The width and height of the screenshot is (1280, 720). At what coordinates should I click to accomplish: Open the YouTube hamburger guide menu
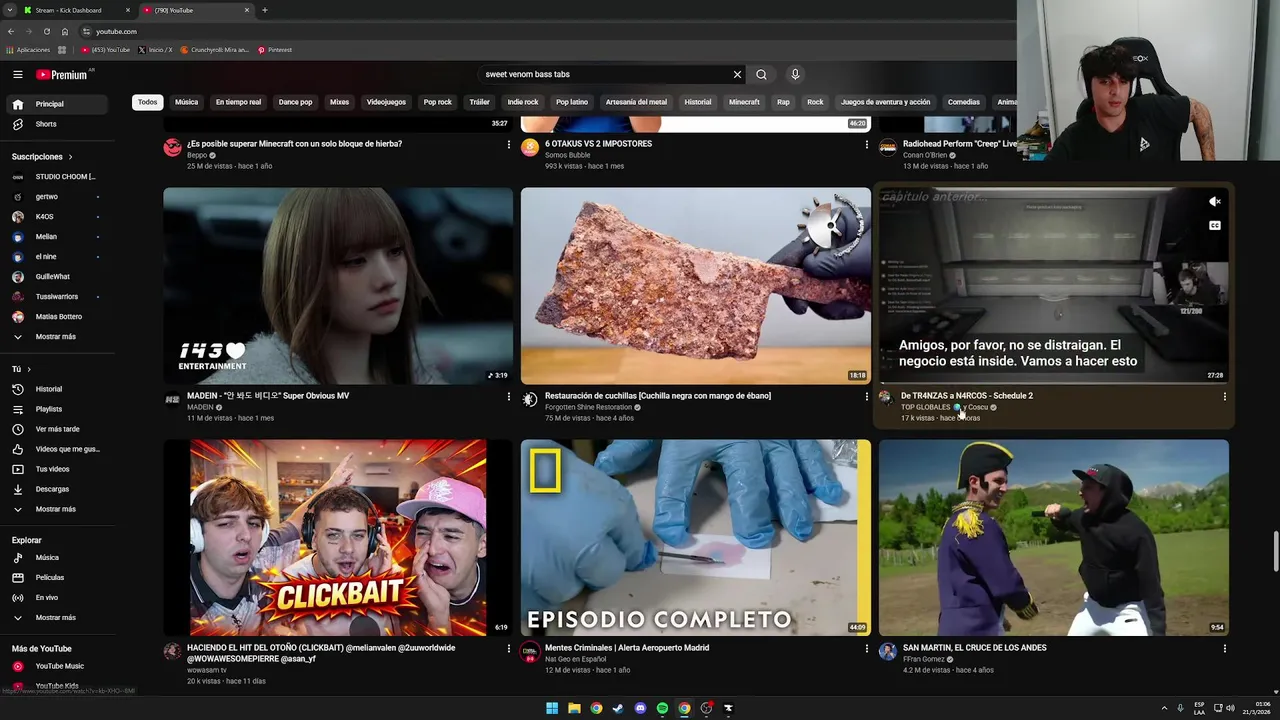coord(17,74)
